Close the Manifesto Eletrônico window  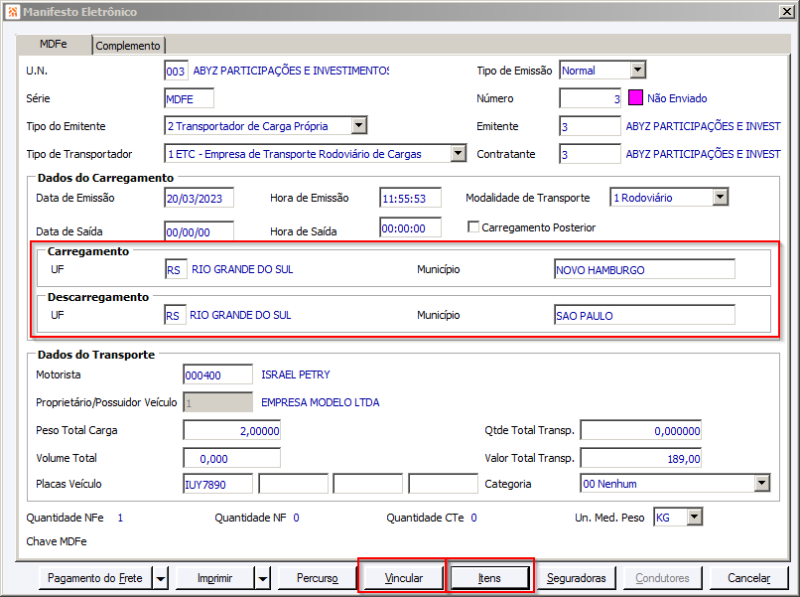[x=786, y=11]
